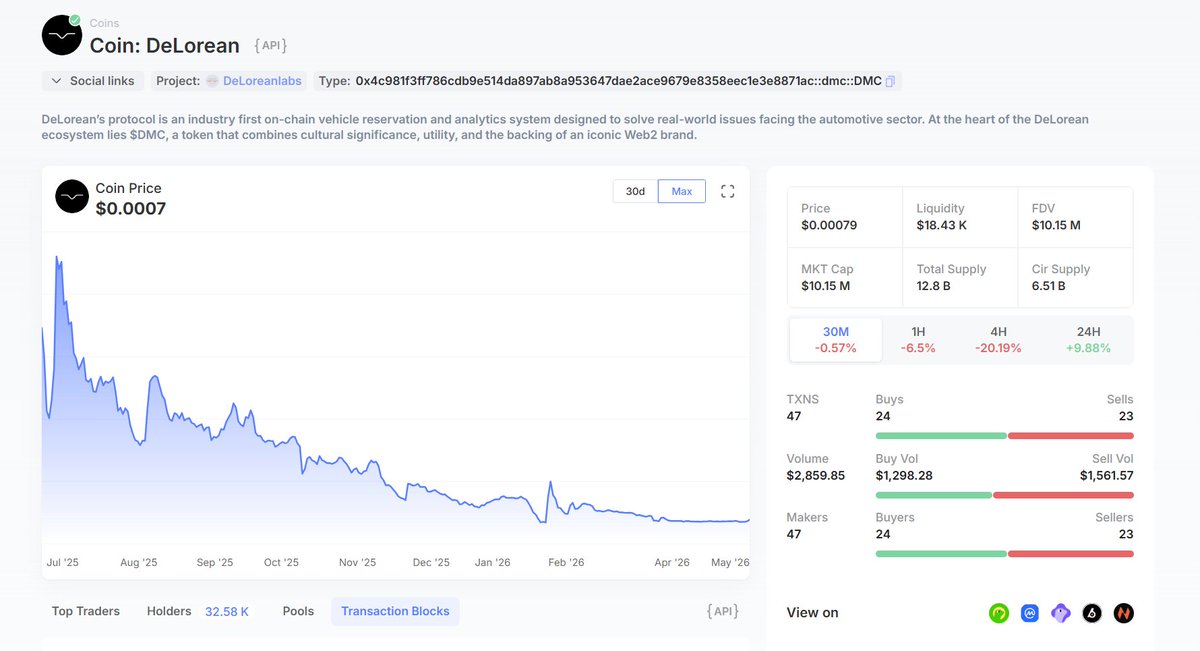Click the Coin: DeLorean title
1200x651 pixels.
(x=165, y=45)
